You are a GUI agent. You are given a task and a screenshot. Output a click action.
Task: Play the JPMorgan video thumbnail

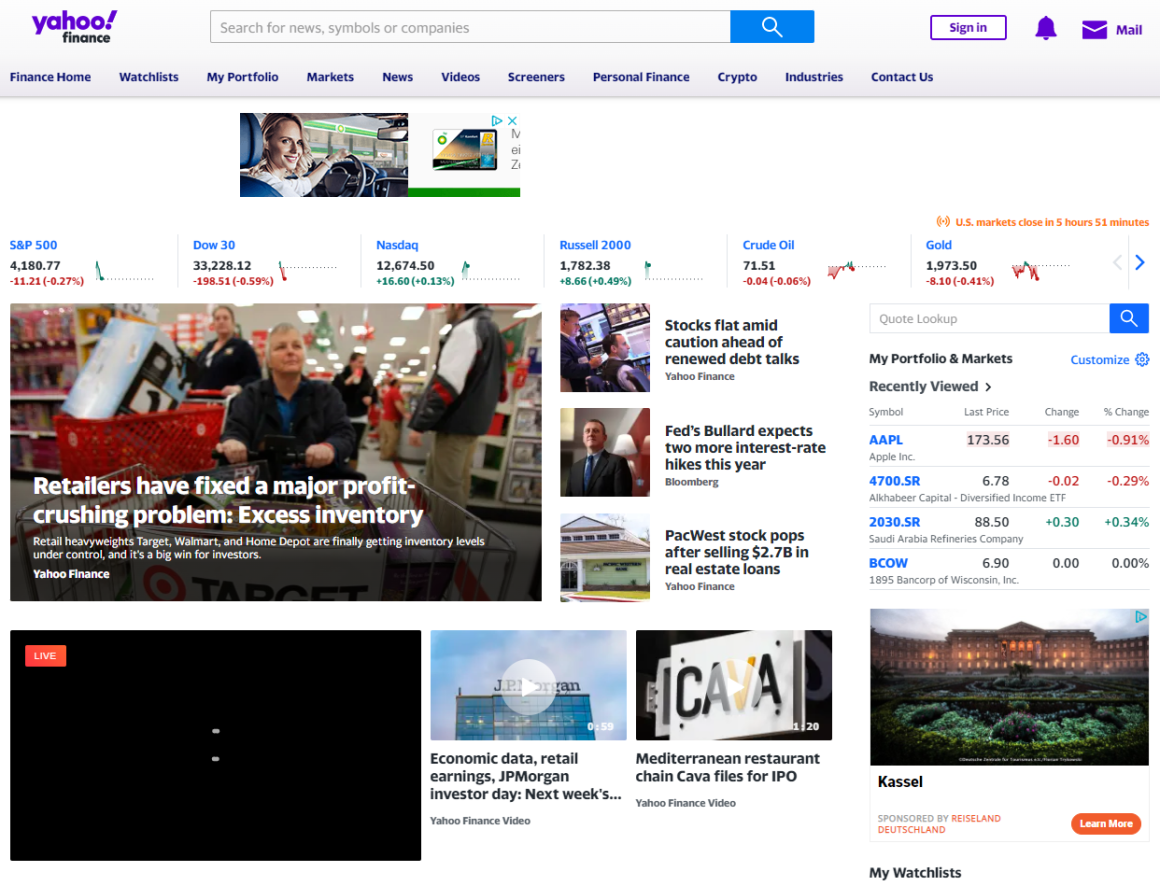528,686
